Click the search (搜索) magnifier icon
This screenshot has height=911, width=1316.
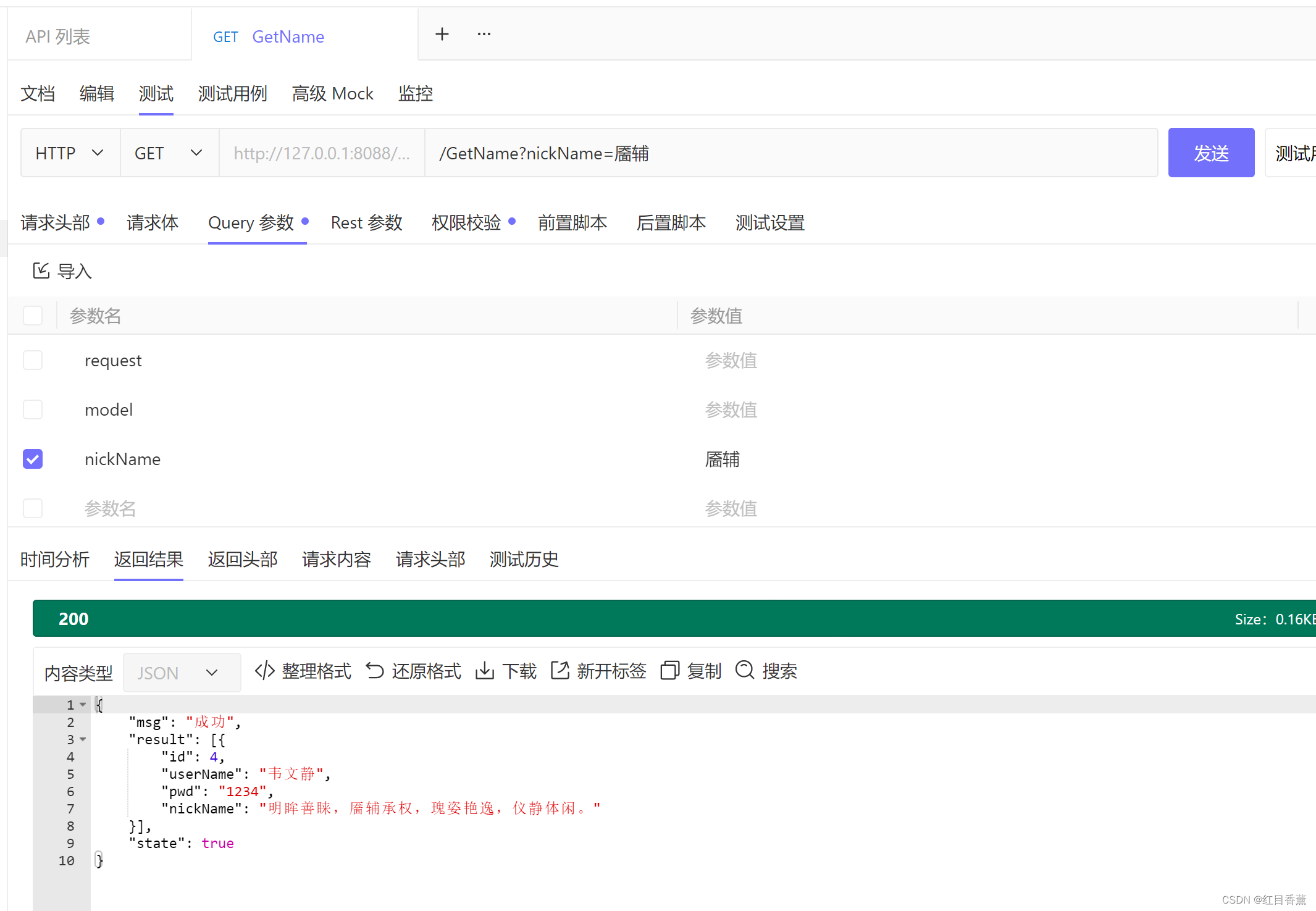(x=745, y=670)
